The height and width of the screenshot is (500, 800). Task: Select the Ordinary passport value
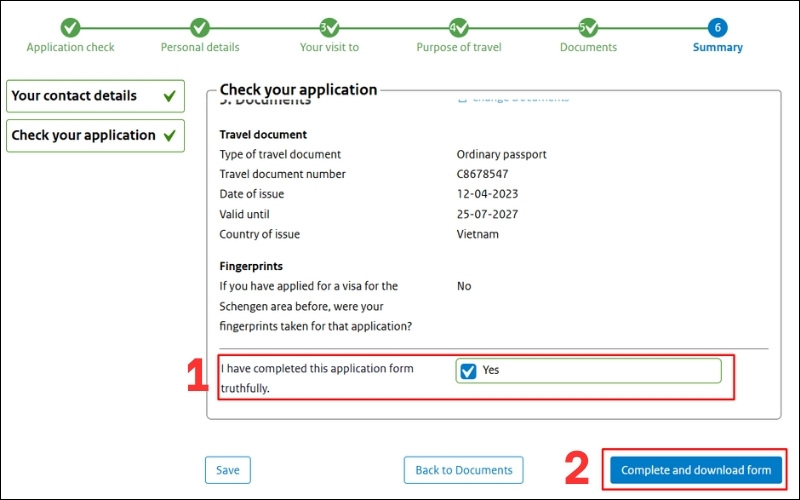tap(502, 155)
